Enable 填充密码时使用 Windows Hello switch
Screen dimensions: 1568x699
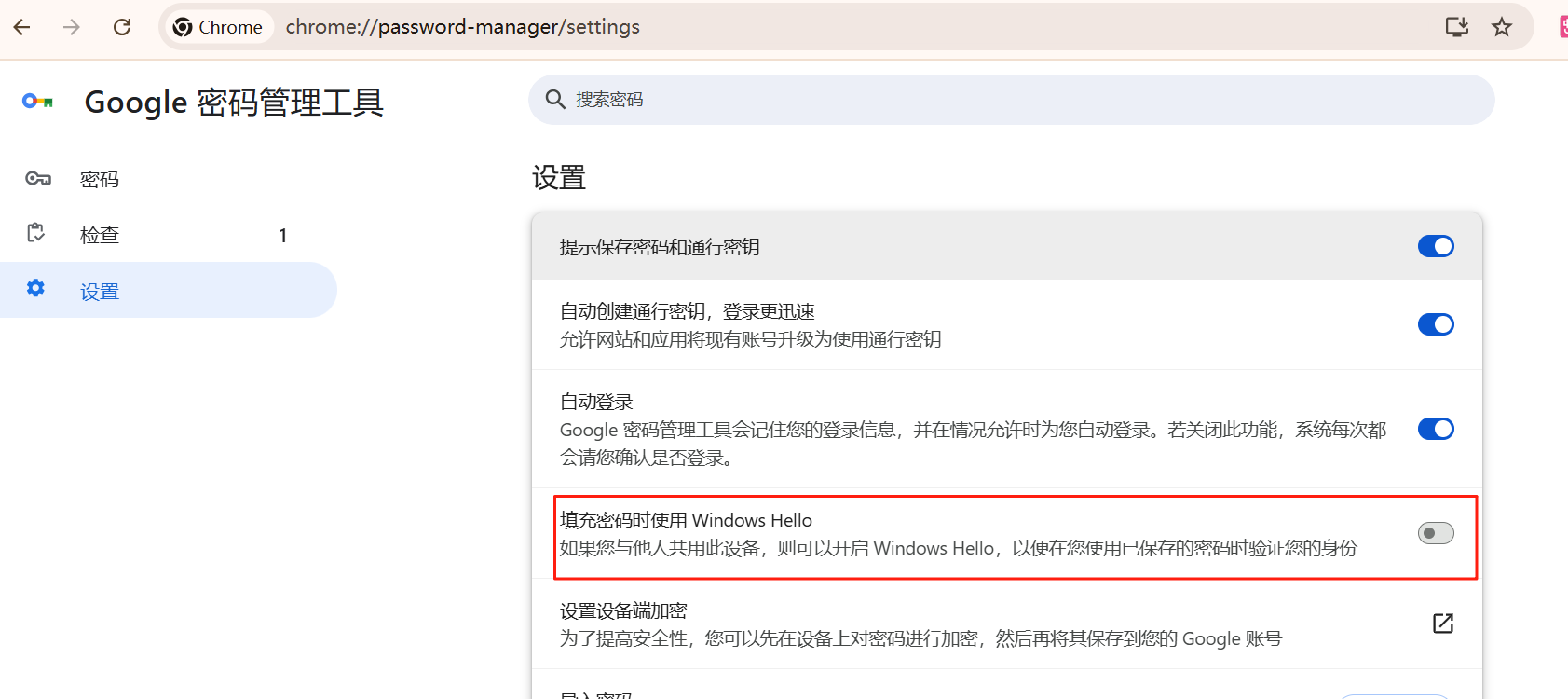pos(1436,533)
